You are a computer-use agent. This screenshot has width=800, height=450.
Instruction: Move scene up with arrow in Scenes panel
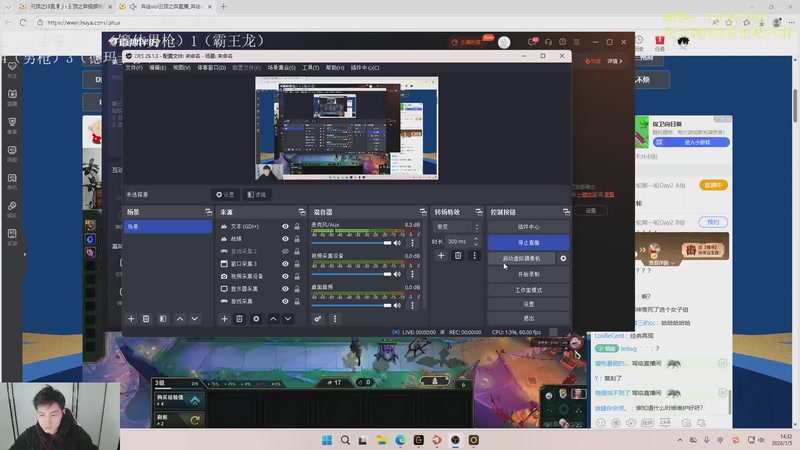coord(180,319)
